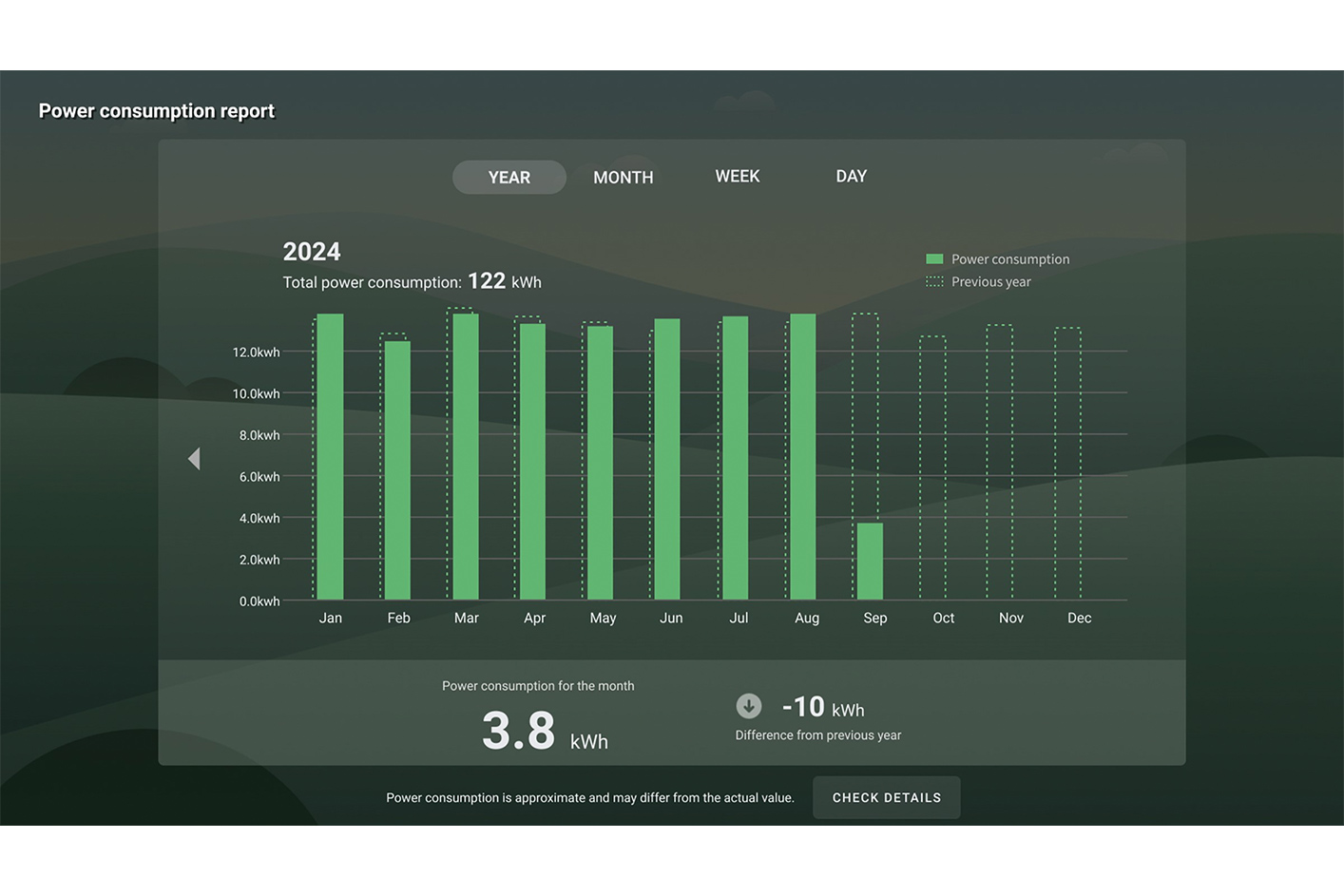Select the dotted December previous-year bar
This screenshot has height=896, width=1344.
[x=1067, y=464]
